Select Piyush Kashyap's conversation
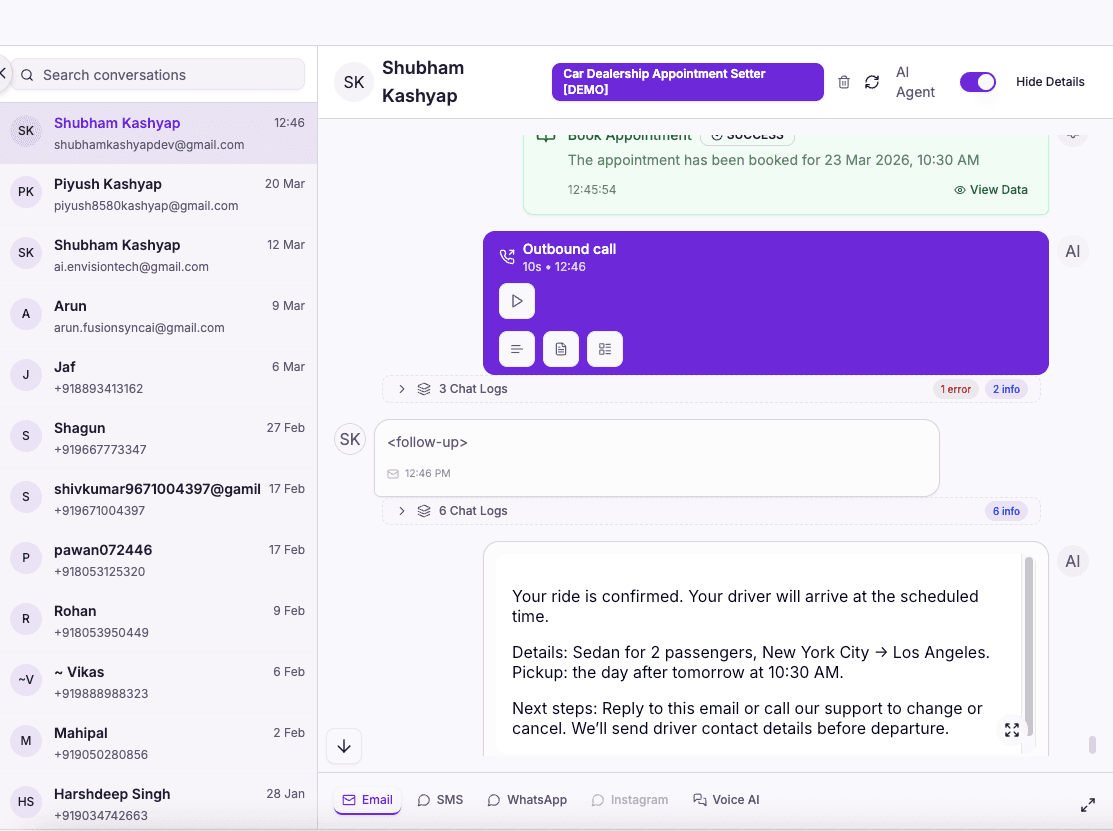1113x831 pixels. (160, 194)
